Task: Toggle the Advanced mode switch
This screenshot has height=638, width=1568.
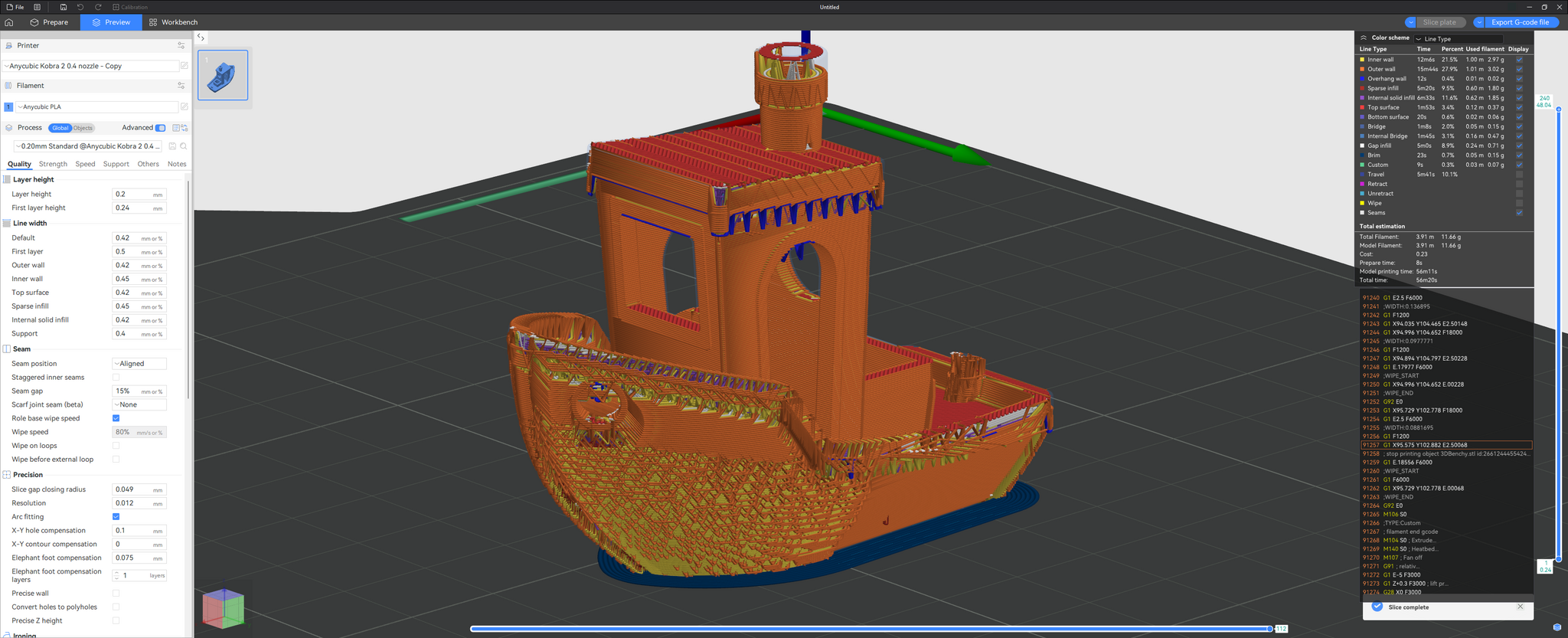Action: [160, 128]
